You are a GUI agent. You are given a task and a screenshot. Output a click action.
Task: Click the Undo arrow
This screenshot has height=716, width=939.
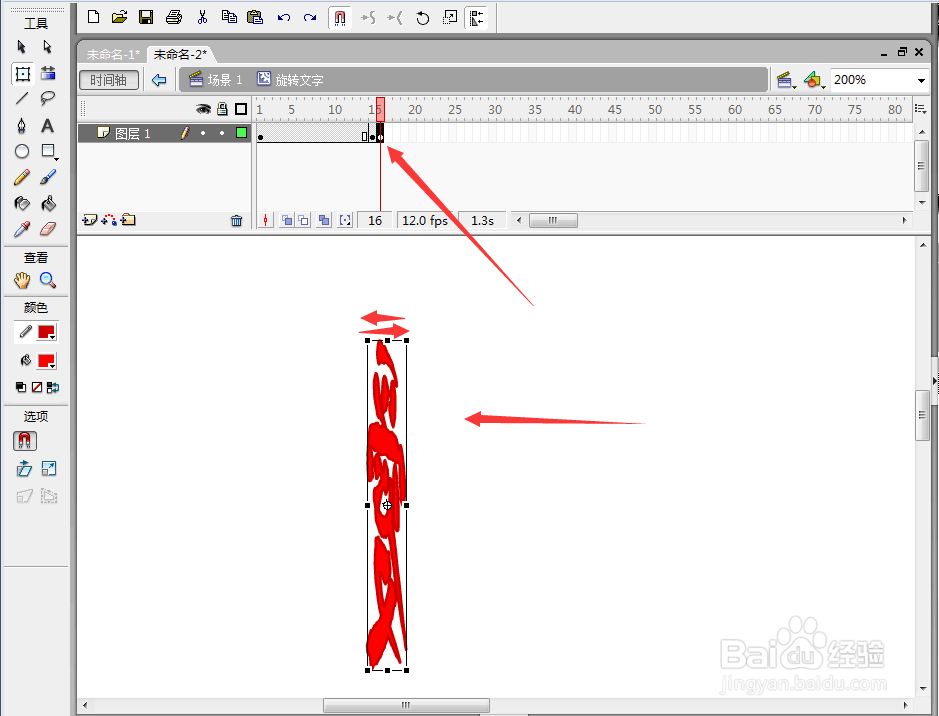(x=284, y=17)
